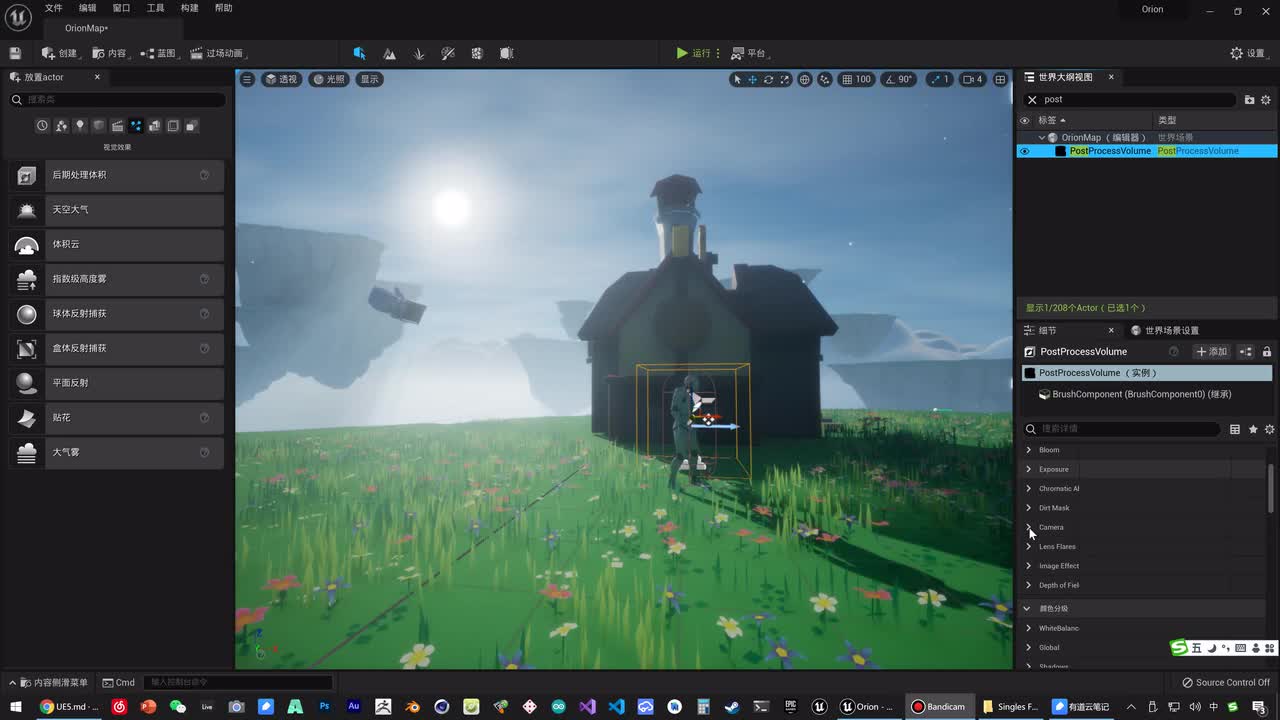1280x720 pixels.
Task: Collapse the 颜色分级 section
Action: [1027, 608]
